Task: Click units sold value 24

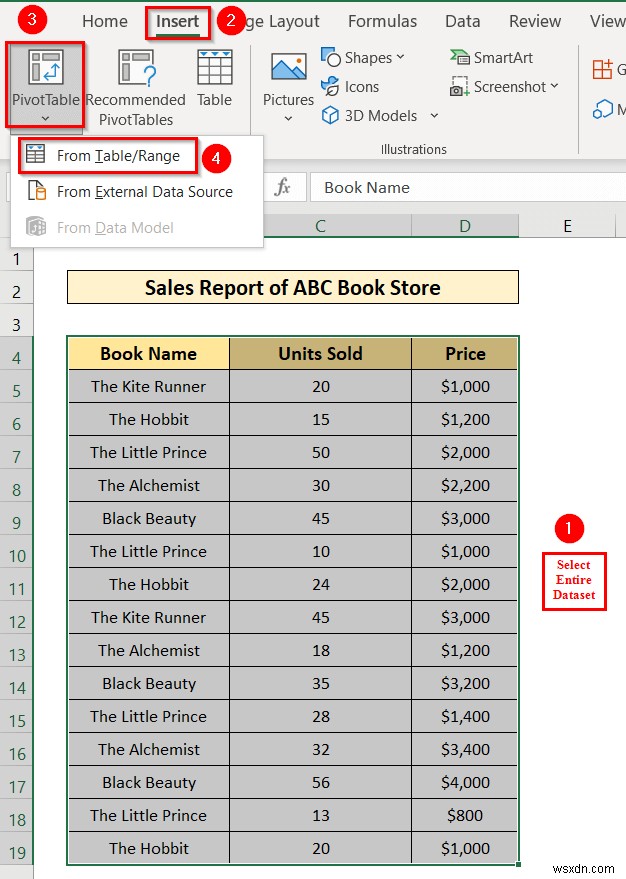Action: pos(320,584)
